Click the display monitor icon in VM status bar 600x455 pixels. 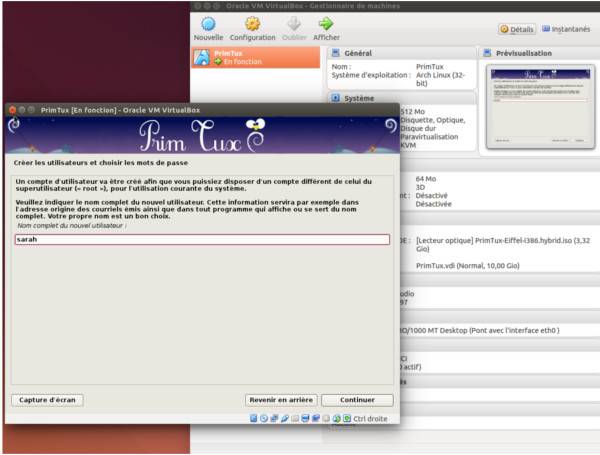click(305, 418)
